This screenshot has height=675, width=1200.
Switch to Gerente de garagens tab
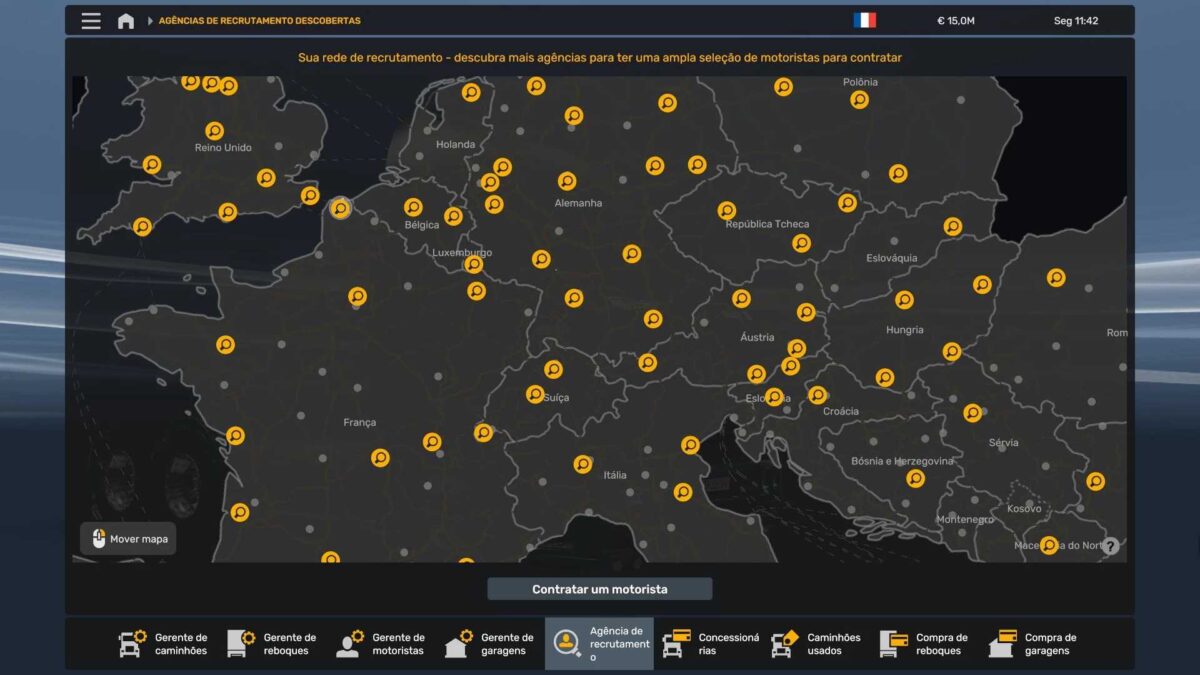point(490,644)
